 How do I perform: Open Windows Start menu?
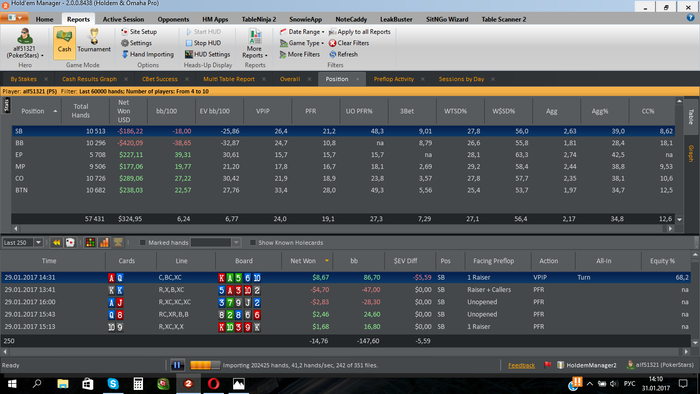point(12,383)
